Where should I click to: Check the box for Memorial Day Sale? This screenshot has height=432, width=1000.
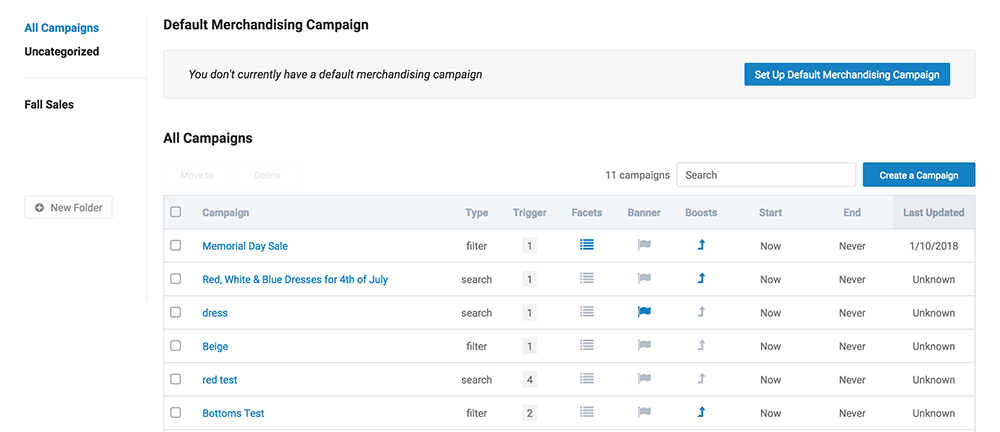pyautogui.click(x=176, y=246)
